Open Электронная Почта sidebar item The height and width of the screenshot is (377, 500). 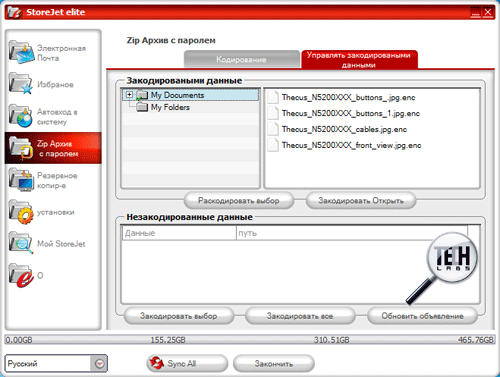53,53
